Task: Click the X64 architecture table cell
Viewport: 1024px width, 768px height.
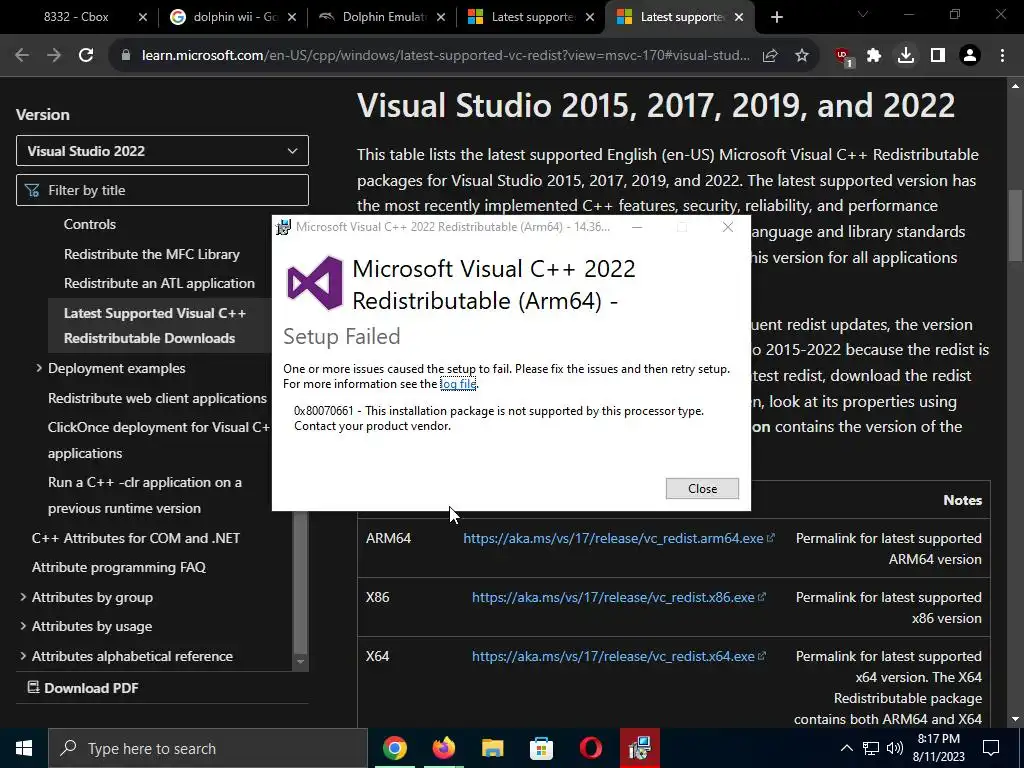Action: tap(377, 656)
